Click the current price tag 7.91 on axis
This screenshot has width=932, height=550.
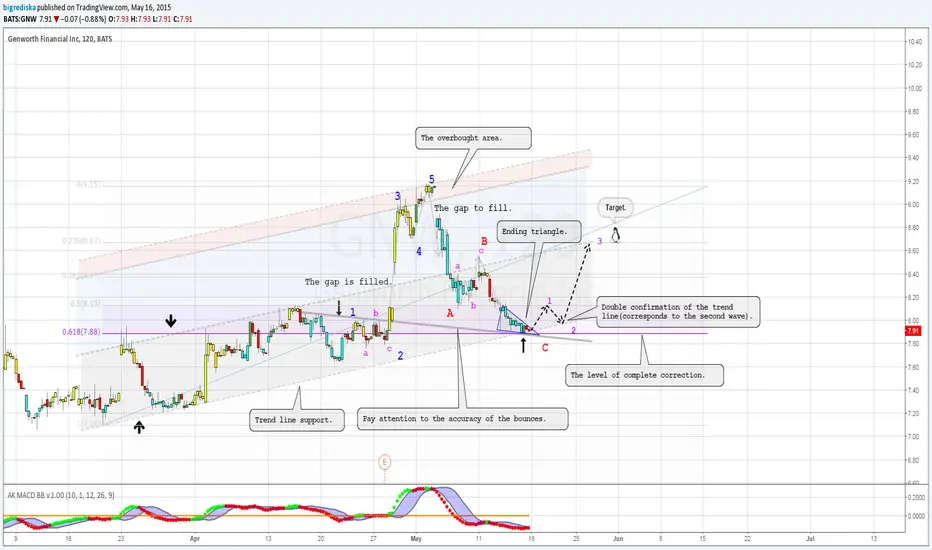[x=914, y=331]
